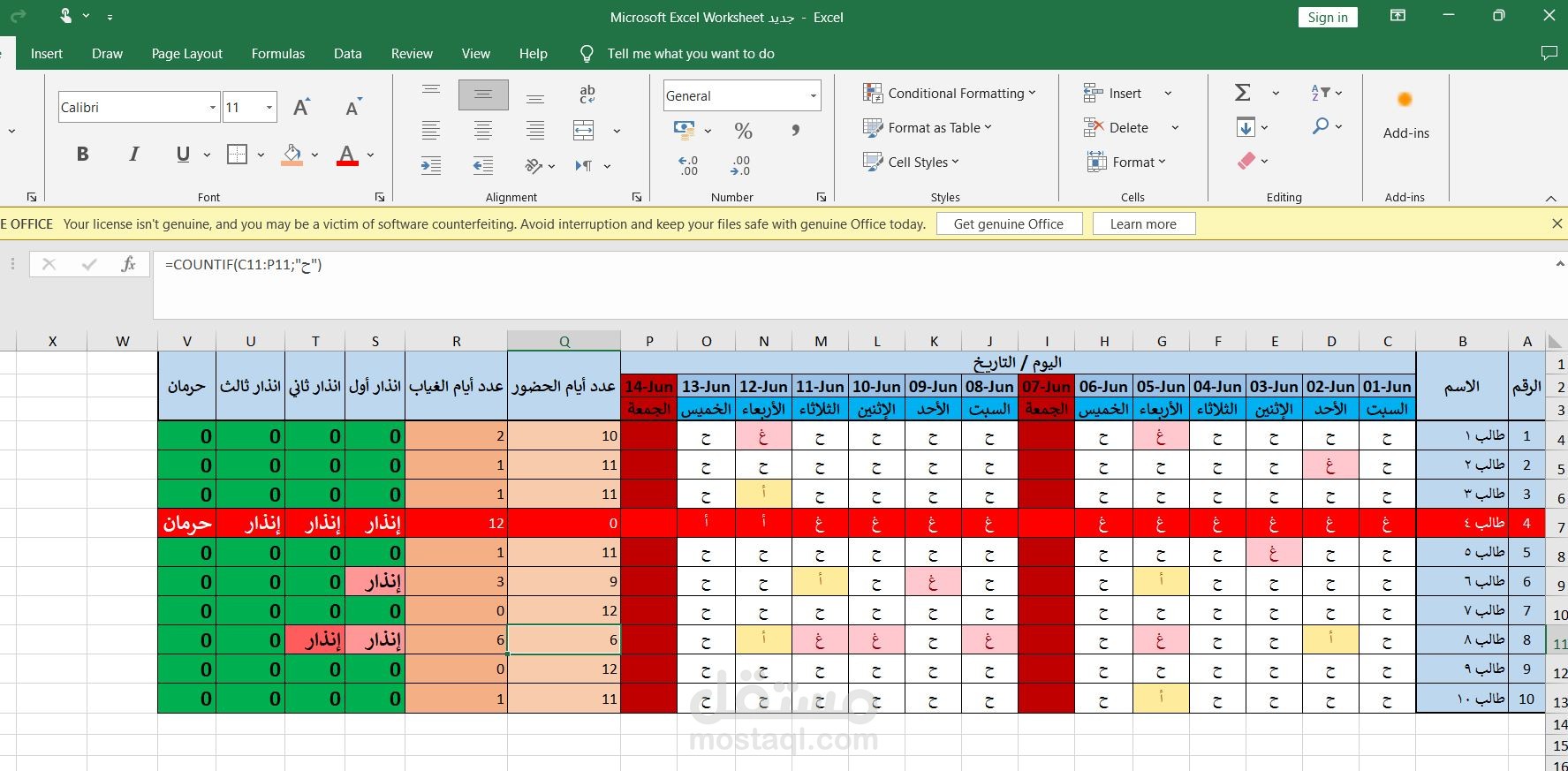Open Ribbon Display Options icon
The height and width of the screenshot is (771, 1568).
pos(1398,16)
